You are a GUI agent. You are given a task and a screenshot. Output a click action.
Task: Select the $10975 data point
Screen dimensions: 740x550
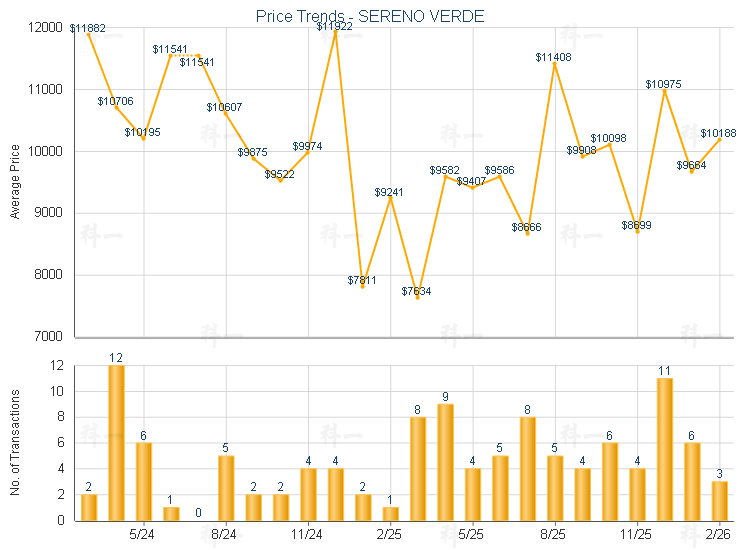(x=664, y=90)
